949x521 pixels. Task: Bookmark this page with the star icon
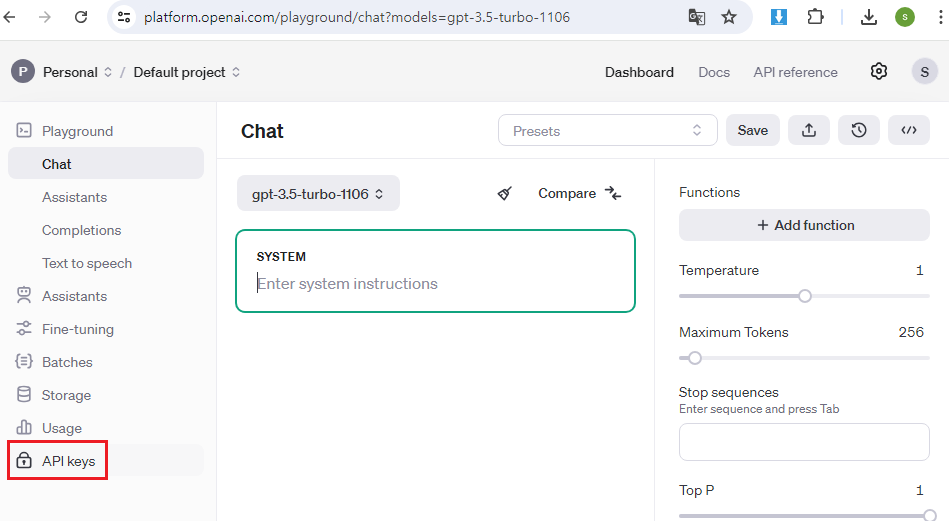pos(729,17)
